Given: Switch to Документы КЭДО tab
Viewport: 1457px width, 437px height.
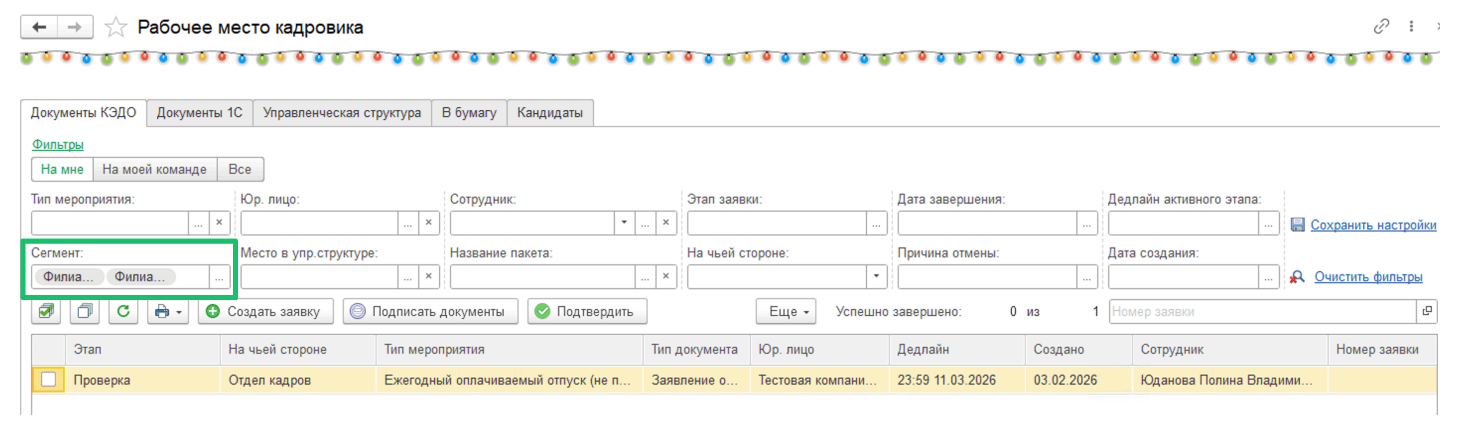Looking at the screenshot, I should pyautogui.click(x=84, y=113).
